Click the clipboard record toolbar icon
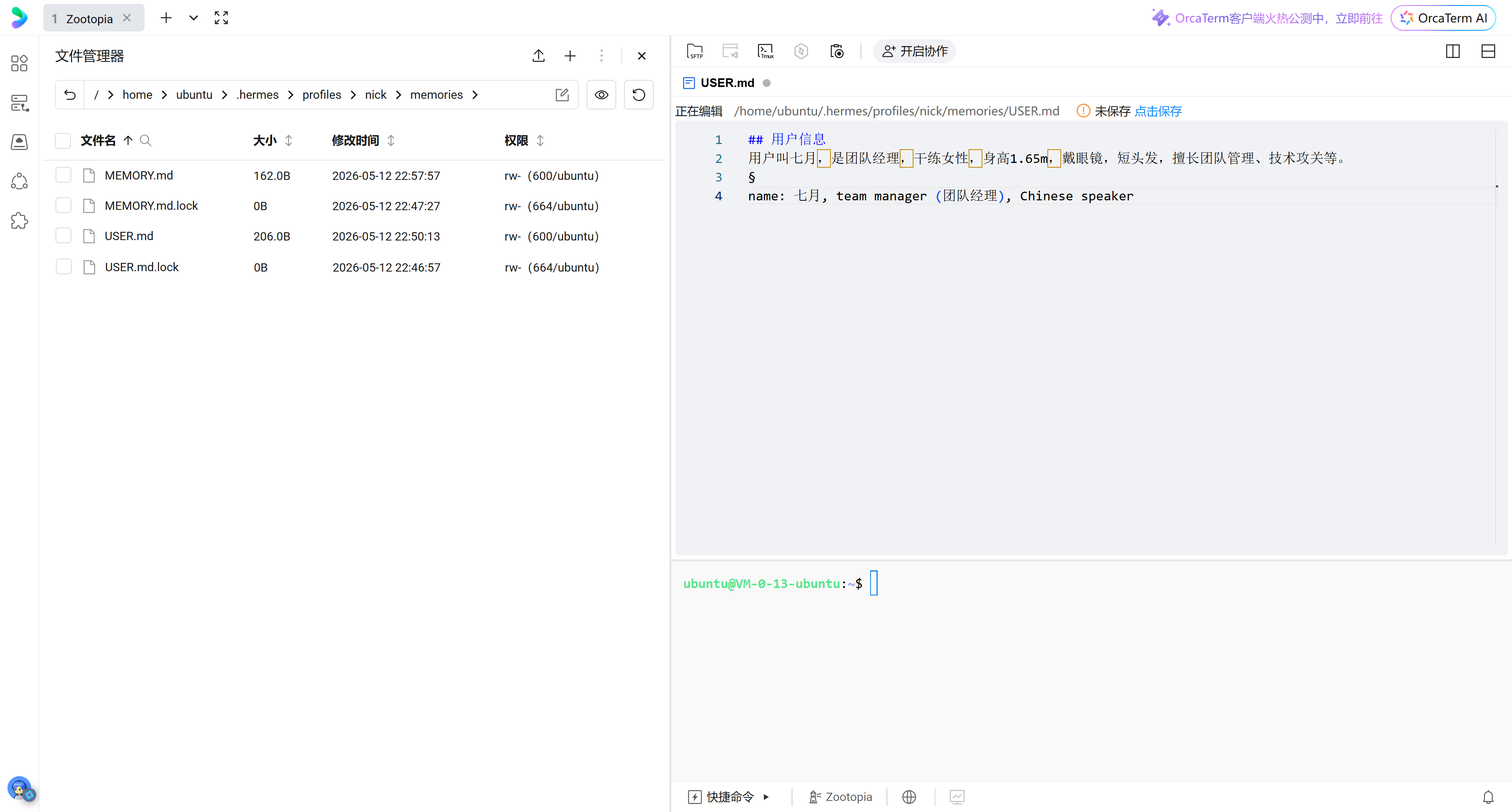 pos(837,52)
